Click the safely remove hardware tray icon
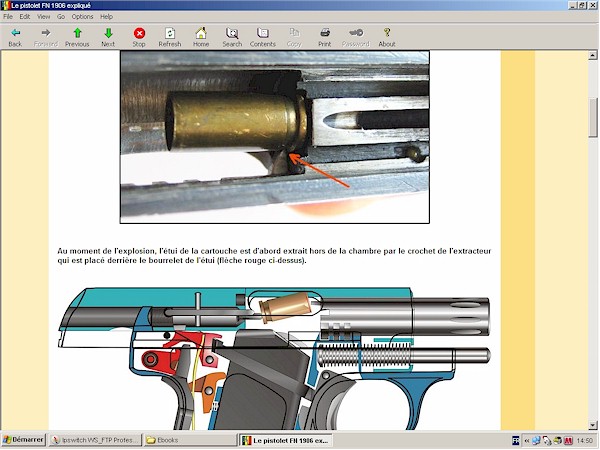Screen dimensions: 600x450 [x=547, y=440]
